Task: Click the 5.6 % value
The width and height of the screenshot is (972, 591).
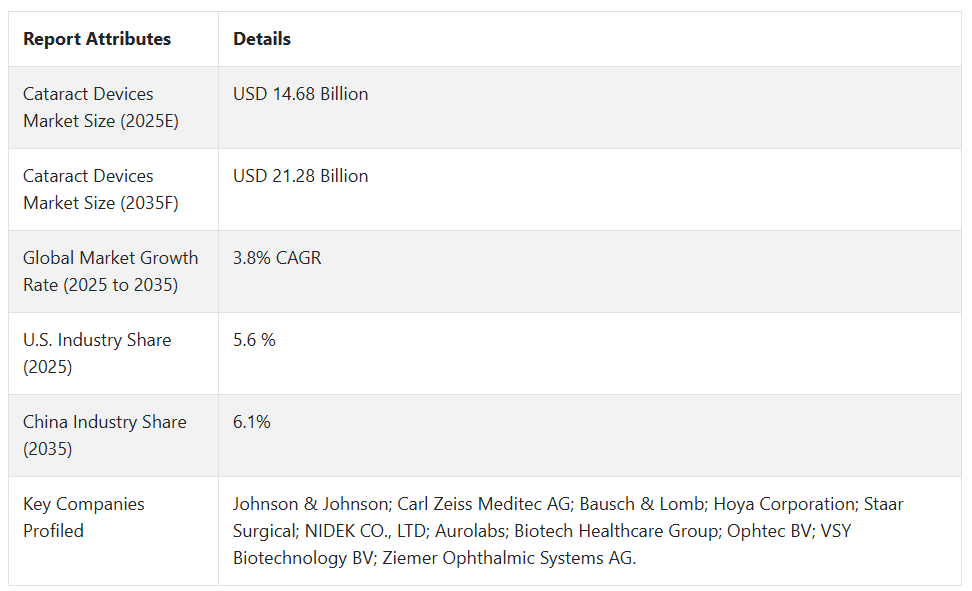Action: coord(254,339)
